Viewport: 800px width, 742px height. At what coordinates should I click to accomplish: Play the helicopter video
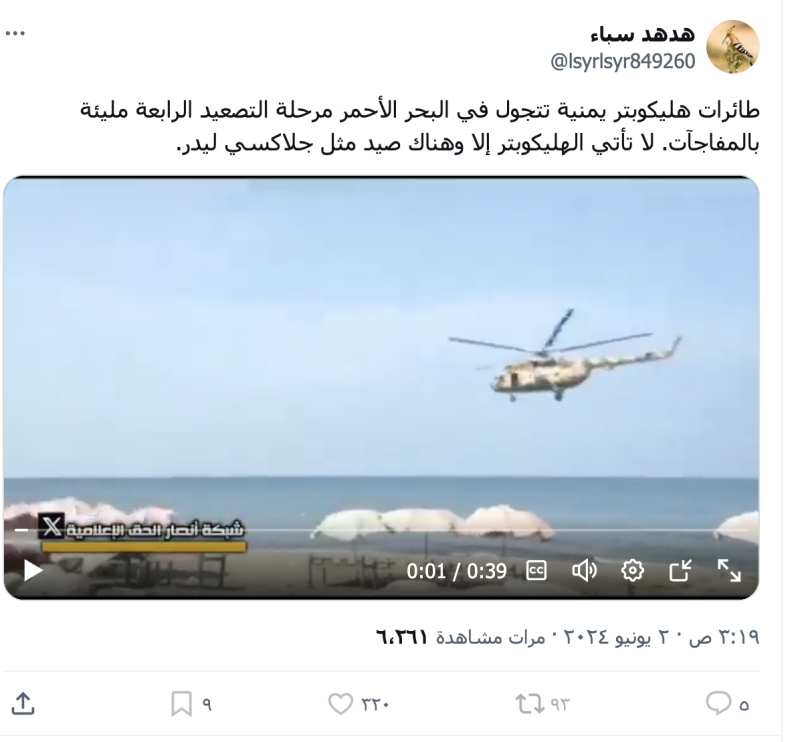33,571
